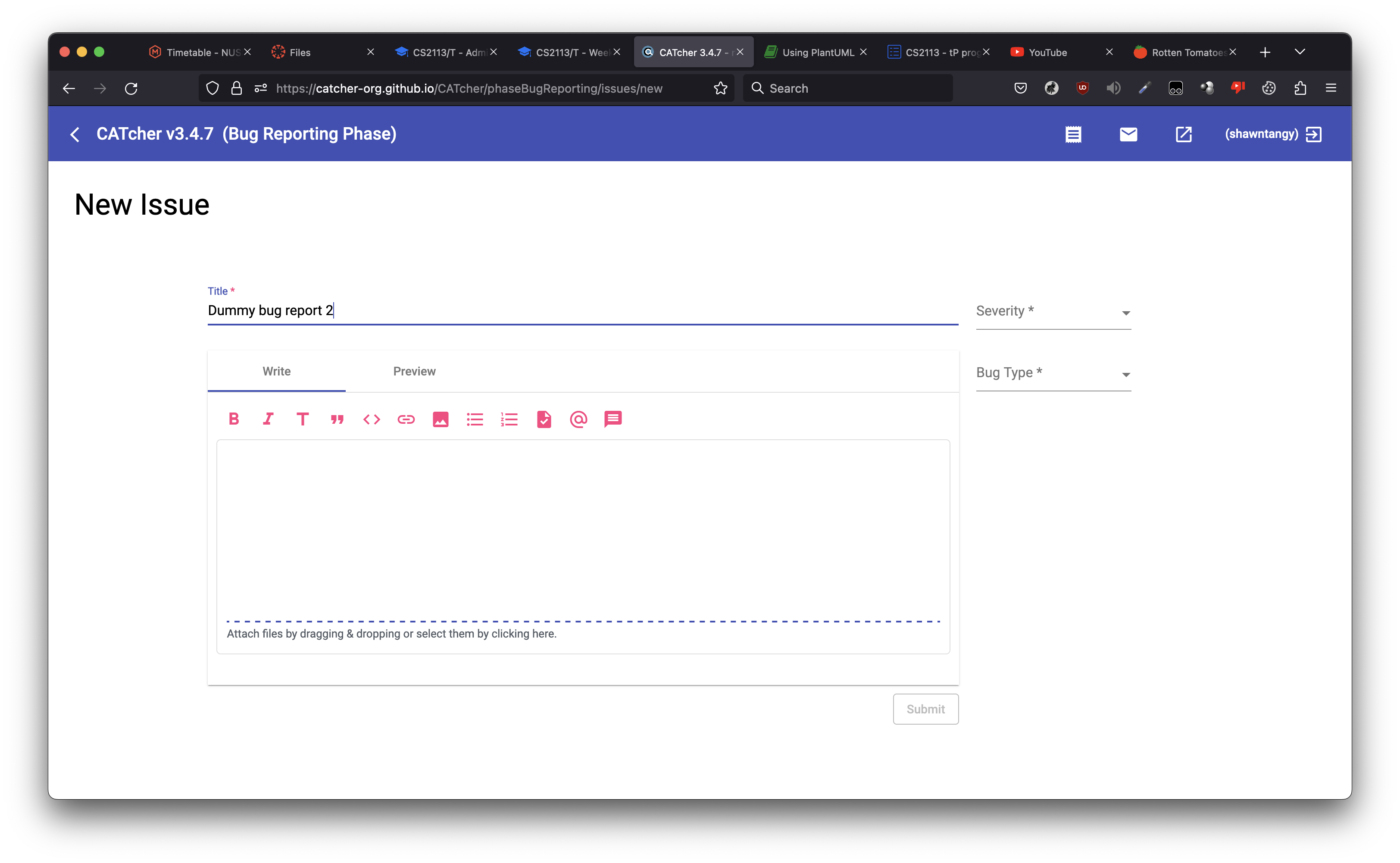Insert a blockquote using the quote icon
Image resolution: width=1400 pixels, height=863 pixels.
point(337,419)
